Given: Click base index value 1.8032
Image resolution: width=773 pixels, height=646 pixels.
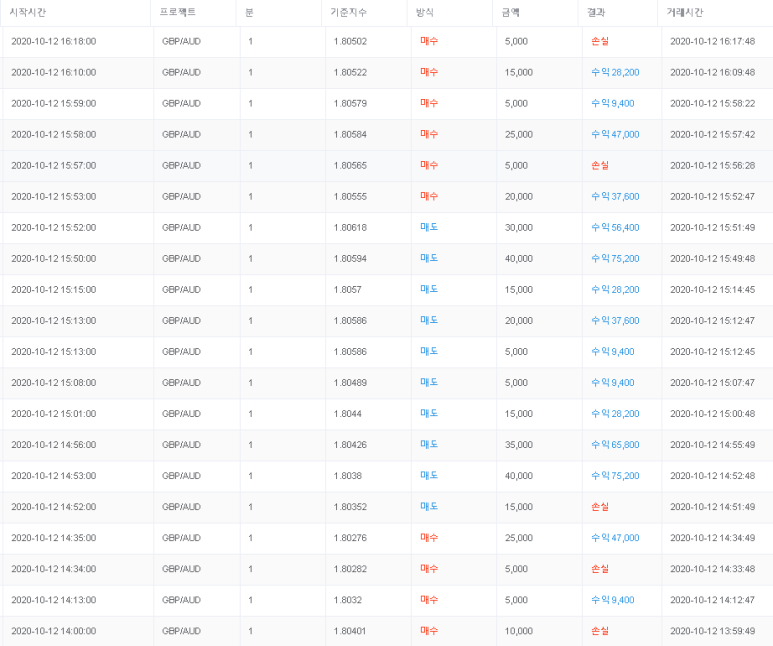Looking at the screenshot, I should tap(348, 600).
